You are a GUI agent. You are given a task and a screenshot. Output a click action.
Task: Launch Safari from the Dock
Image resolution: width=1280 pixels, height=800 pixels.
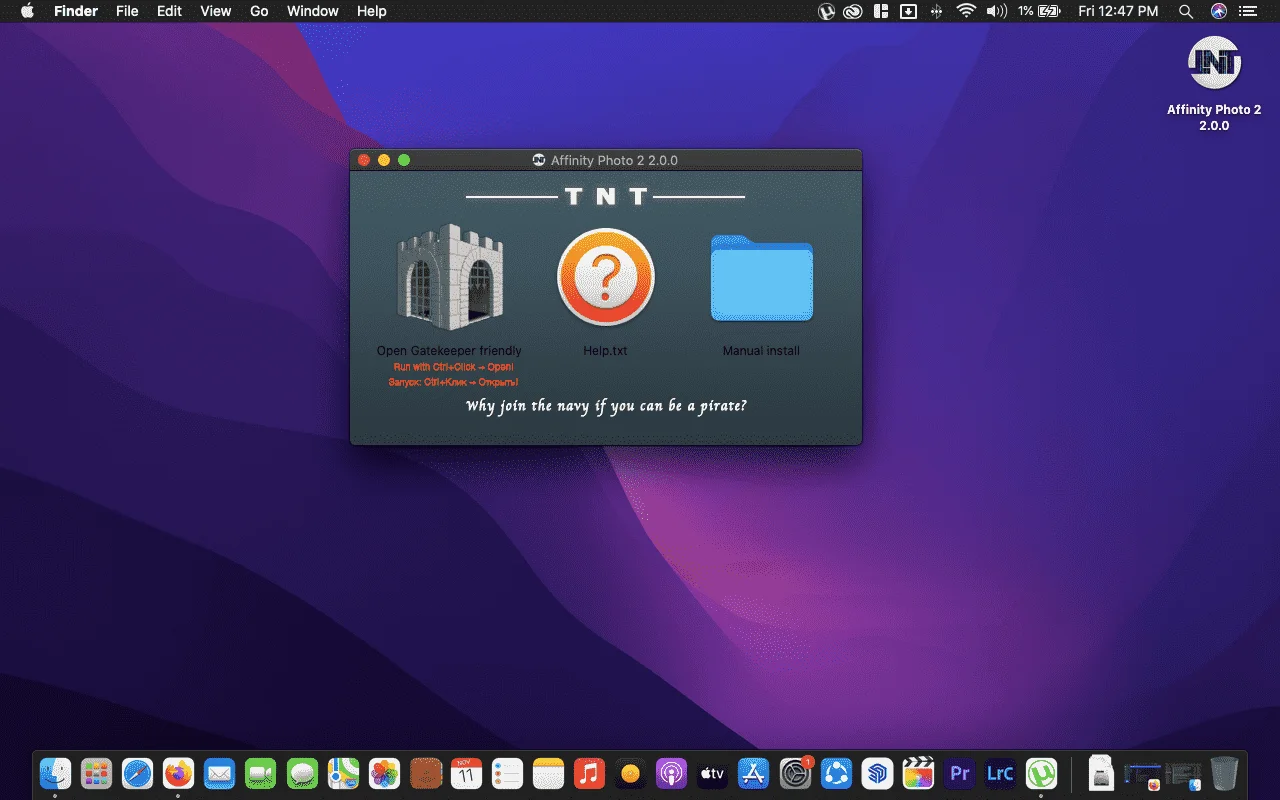tap(137, 773)
